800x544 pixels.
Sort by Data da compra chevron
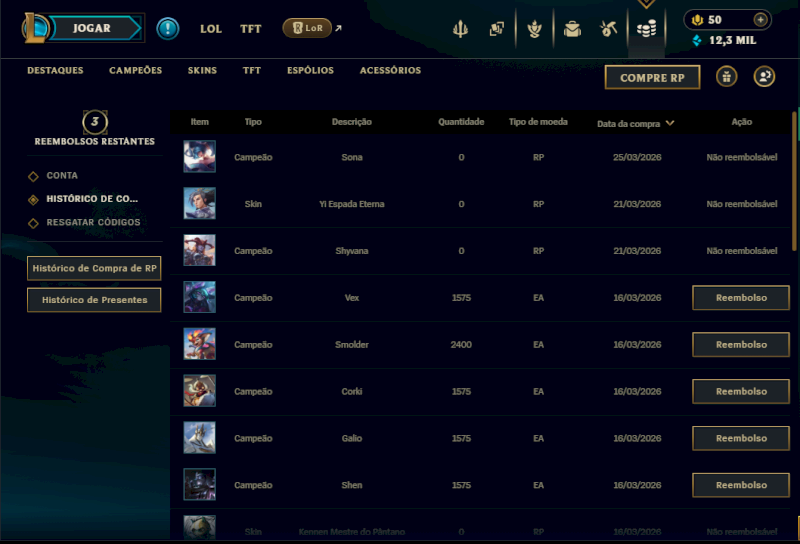(670, 123)
